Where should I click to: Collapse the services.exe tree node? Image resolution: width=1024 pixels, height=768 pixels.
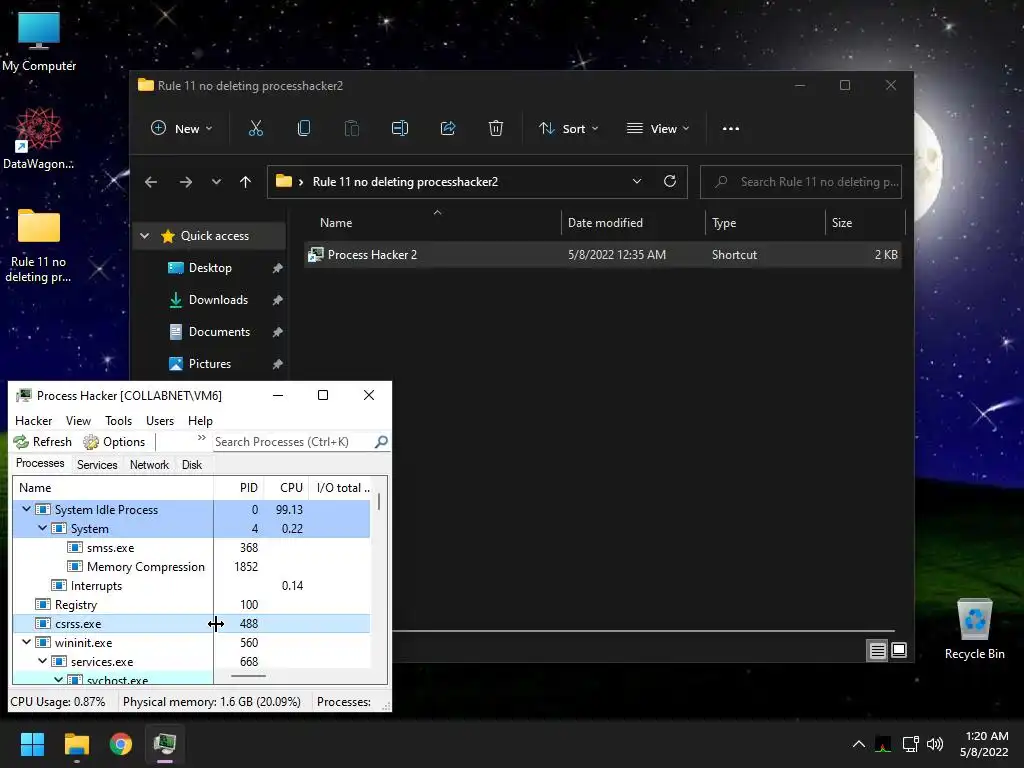[42, 661]
